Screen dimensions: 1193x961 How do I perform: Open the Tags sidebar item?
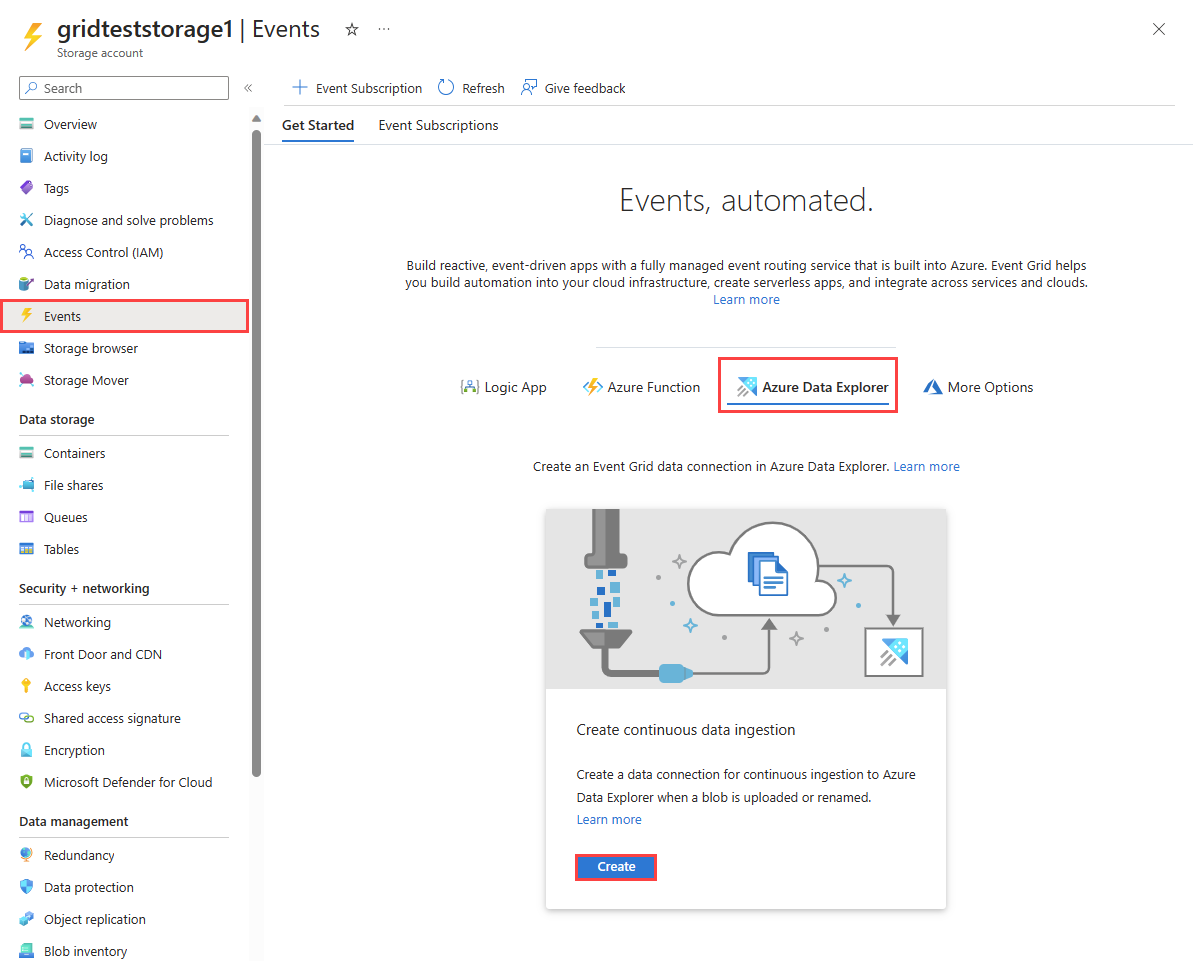click(x=56, y=188)
